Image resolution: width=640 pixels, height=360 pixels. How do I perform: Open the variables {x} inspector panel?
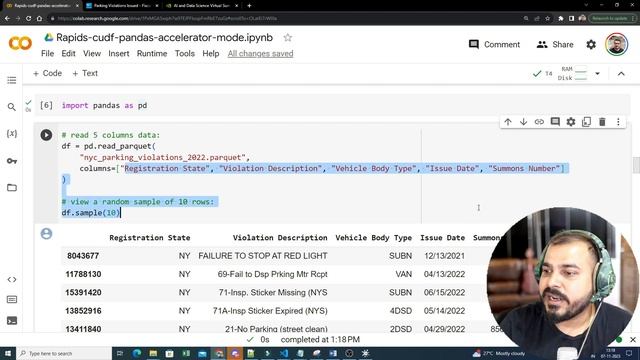(12, 134)
